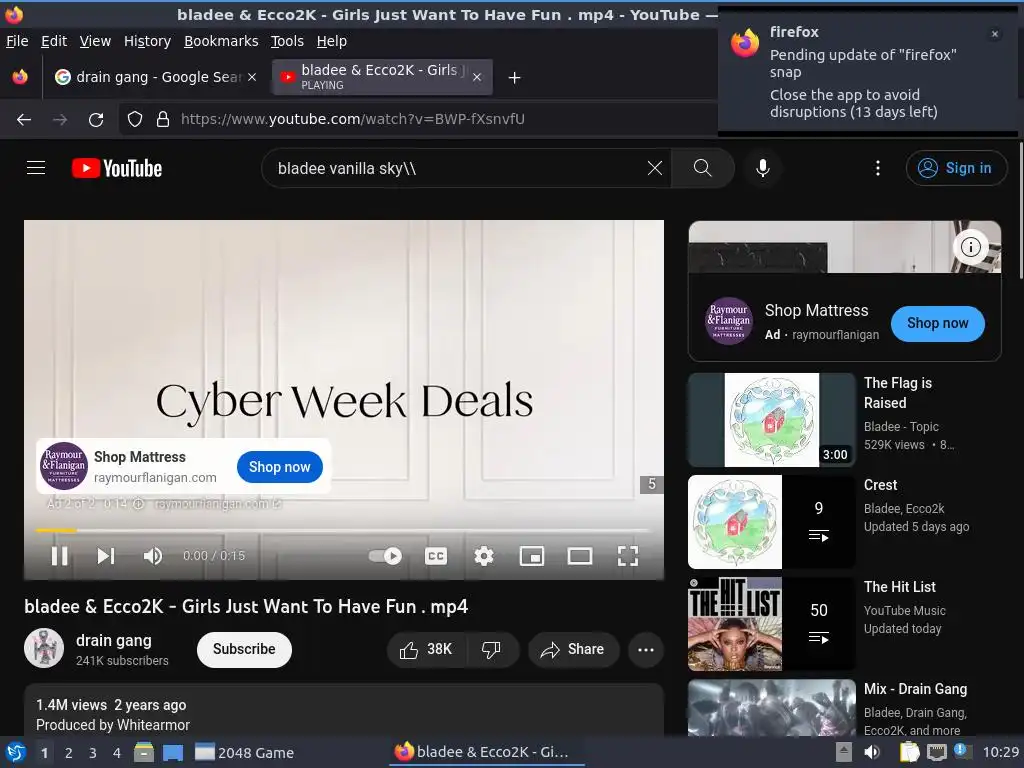
Task: Toggle closed captions
Action: 436,556
